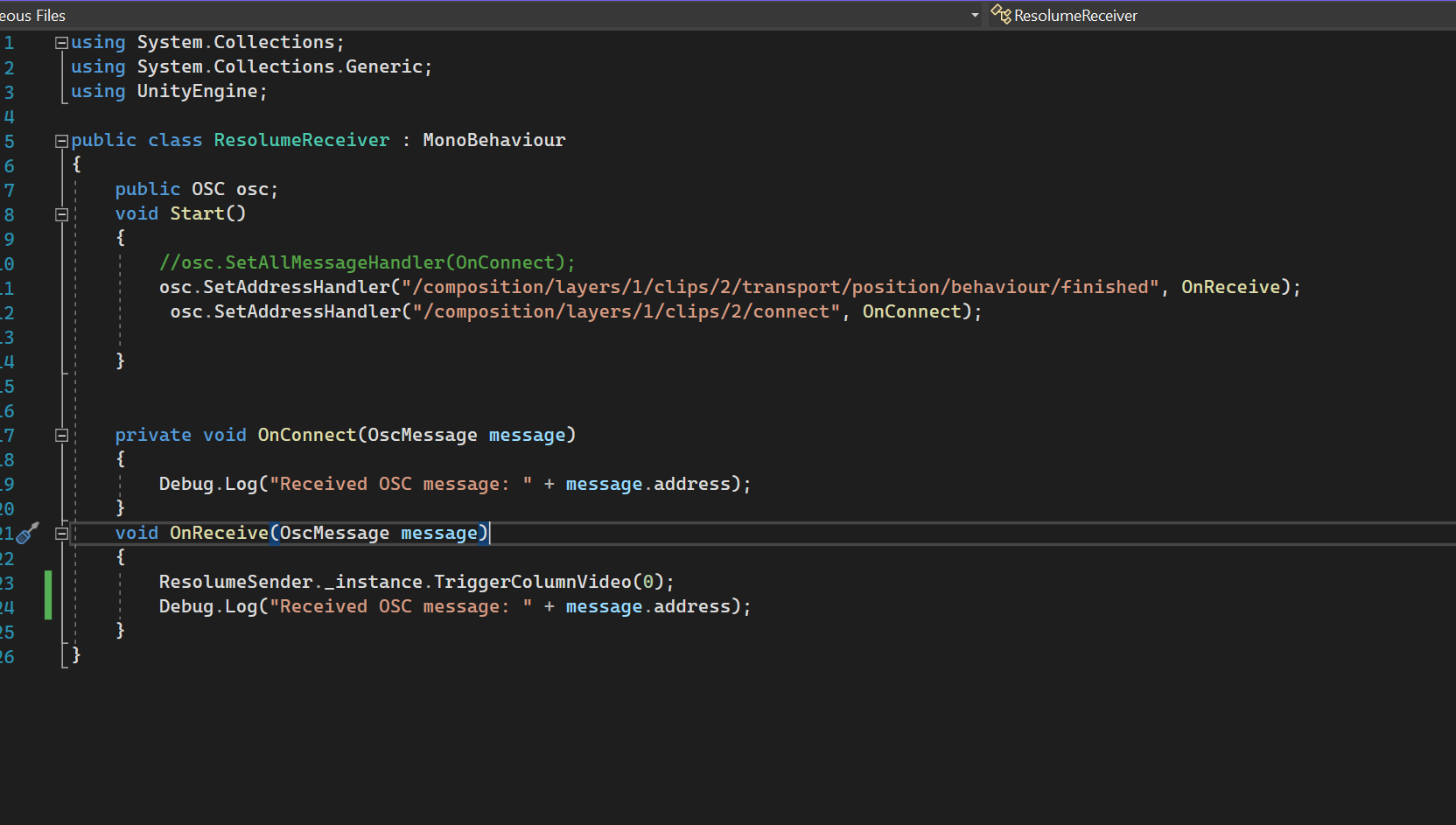Fold the OnReceive method
This screenshot has height=825, width=1456.
[61, 533]
